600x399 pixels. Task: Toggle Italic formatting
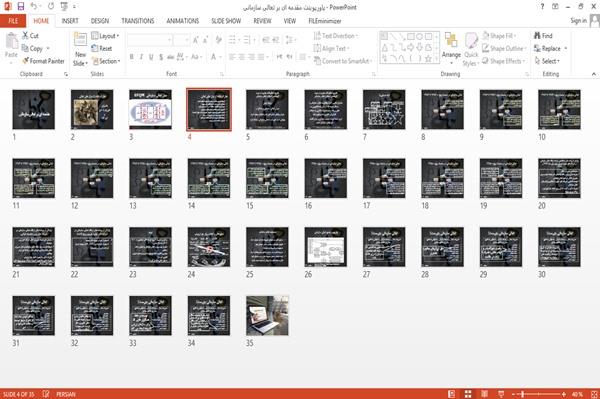click(141, 57)
